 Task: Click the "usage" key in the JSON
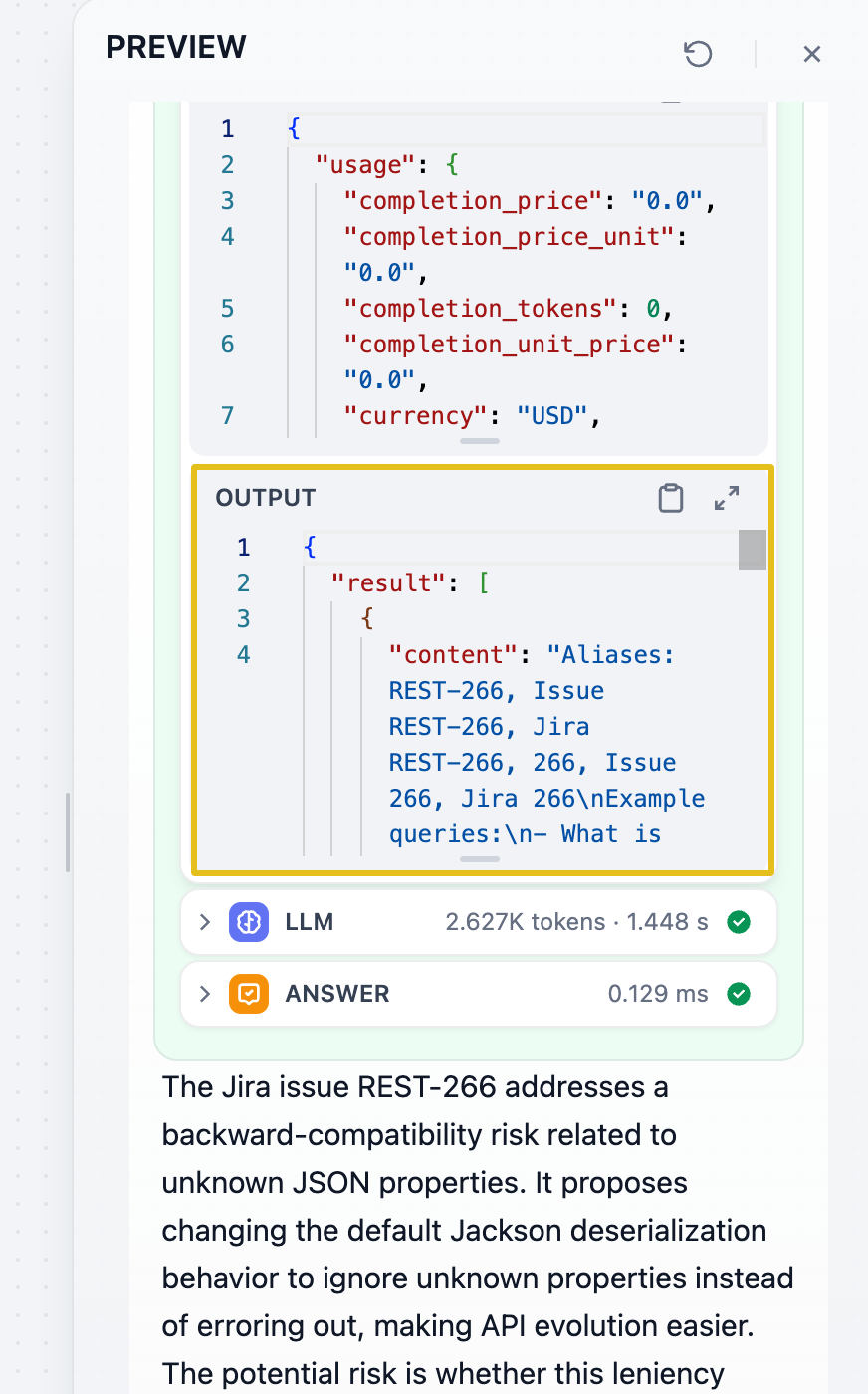365,165
